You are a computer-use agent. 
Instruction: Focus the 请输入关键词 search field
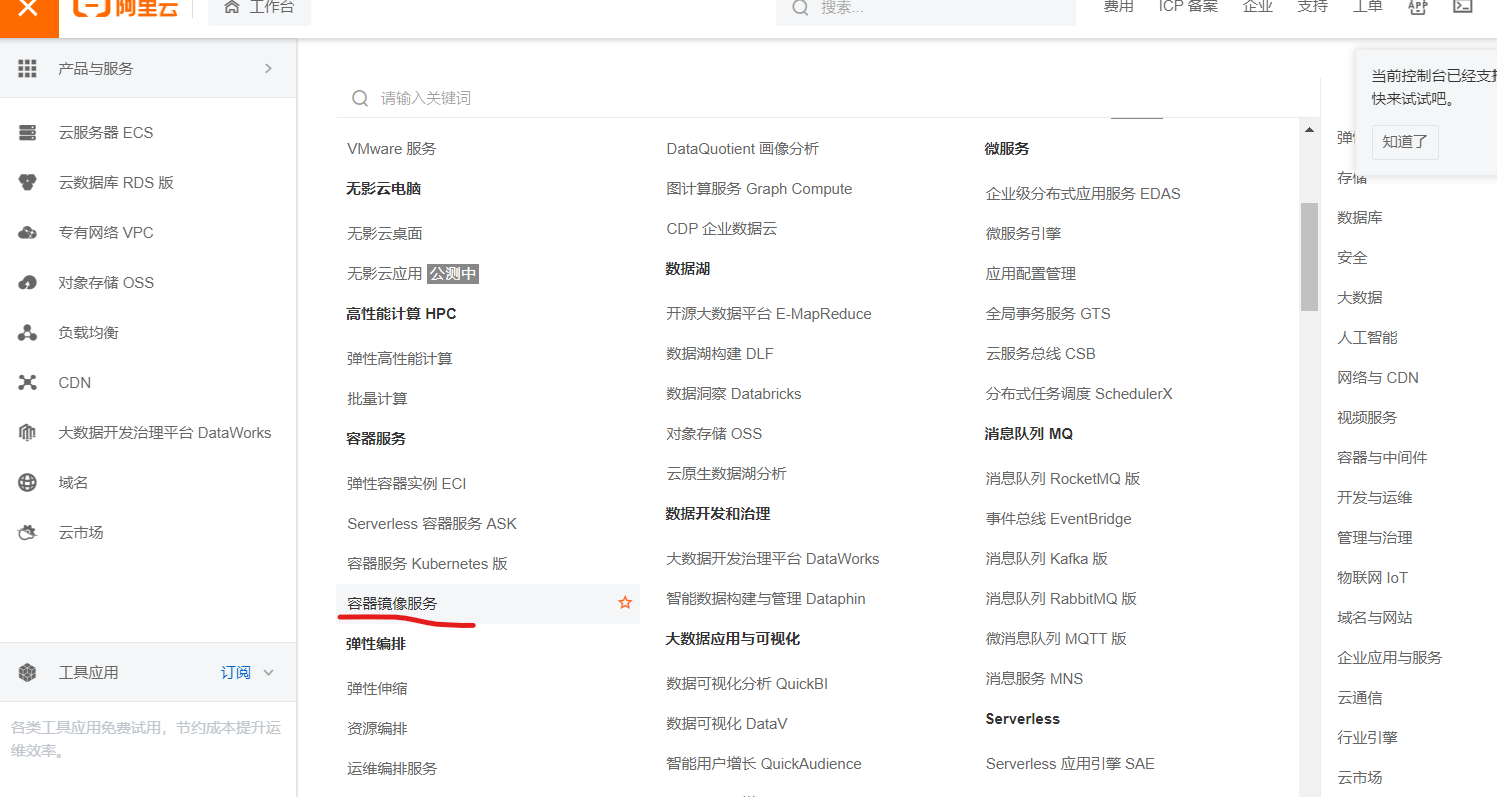tap(828, 98)
